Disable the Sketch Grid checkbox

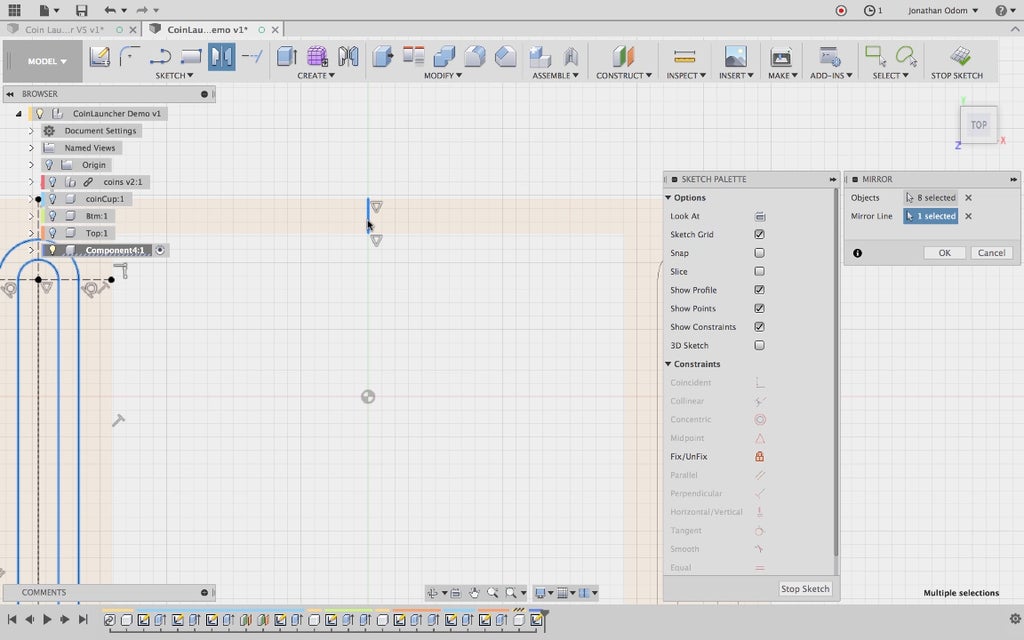[x=759, y=234]
